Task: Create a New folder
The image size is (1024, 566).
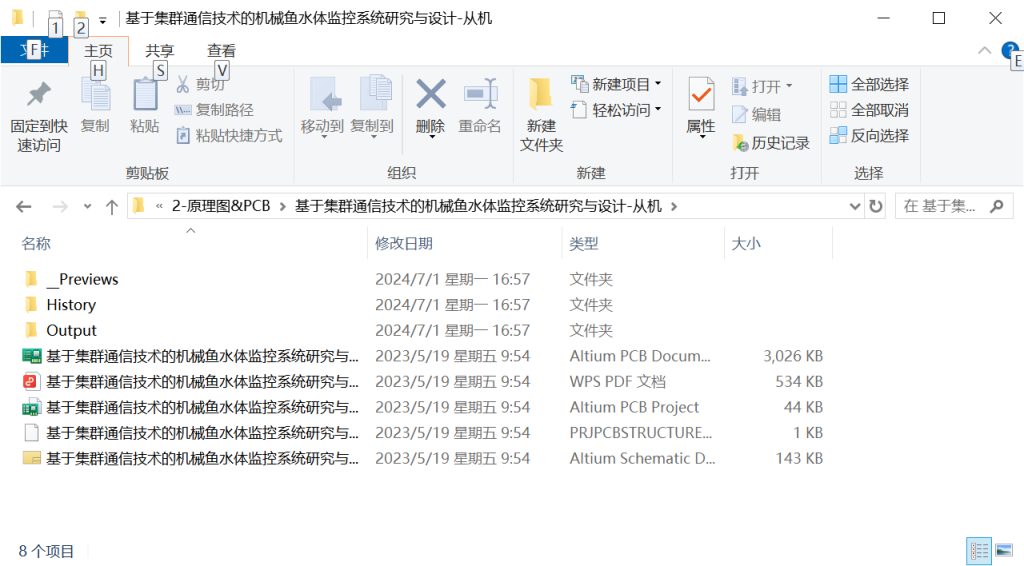Action: tap(541, 116)
